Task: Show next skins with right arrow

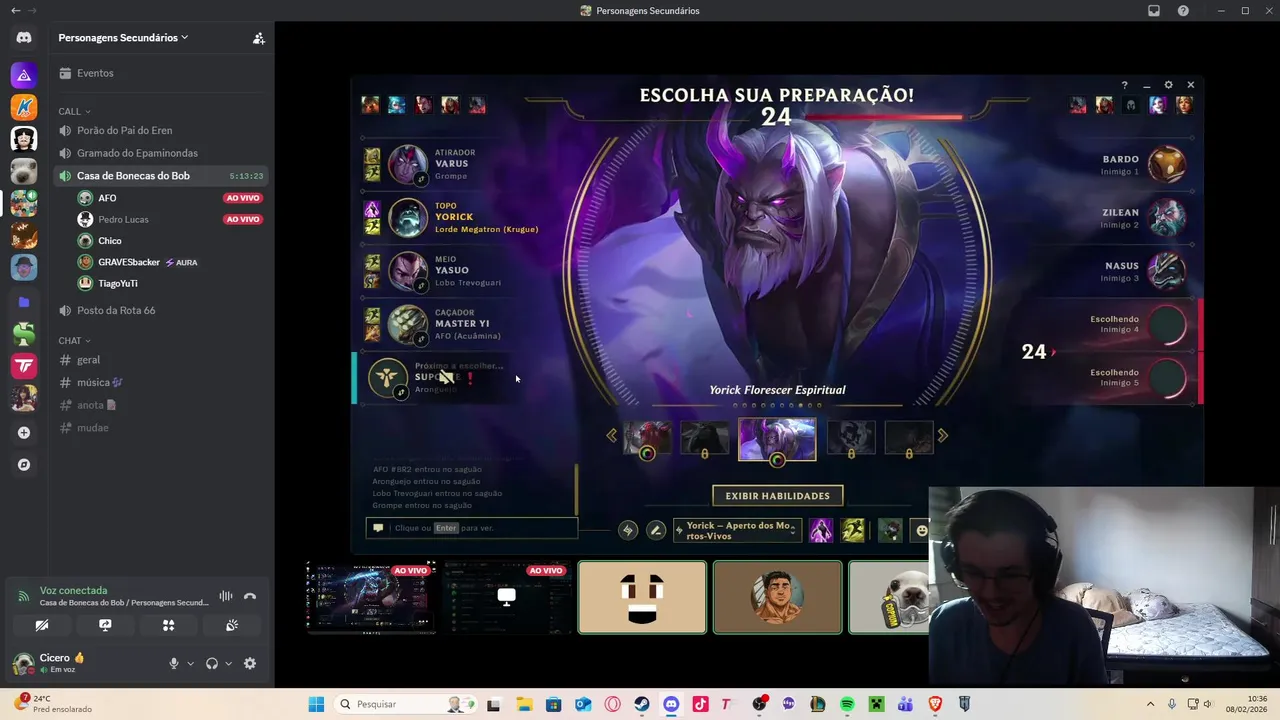Action: click(942, 436)
